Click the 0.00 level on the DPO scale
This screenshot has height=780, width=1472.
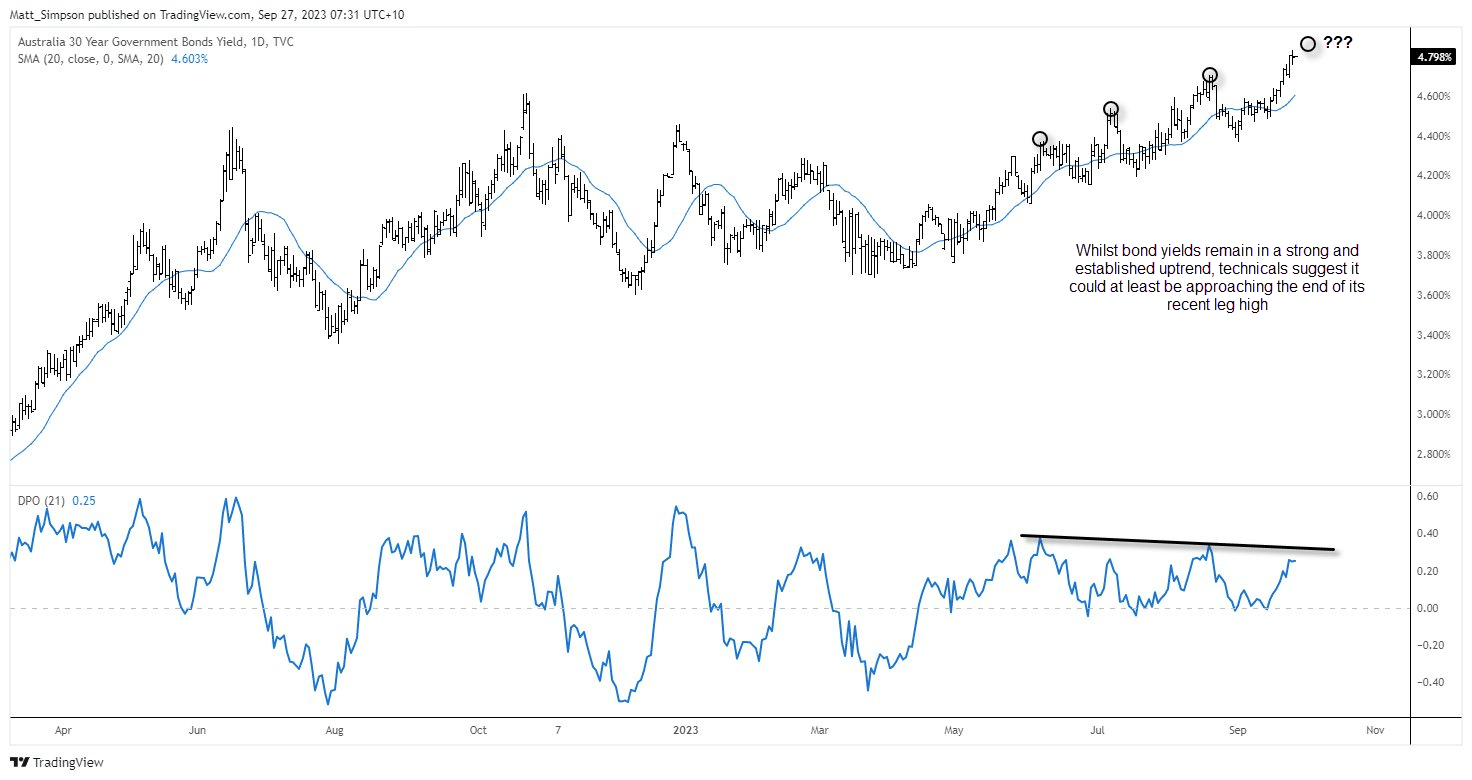coord(1428,608)
